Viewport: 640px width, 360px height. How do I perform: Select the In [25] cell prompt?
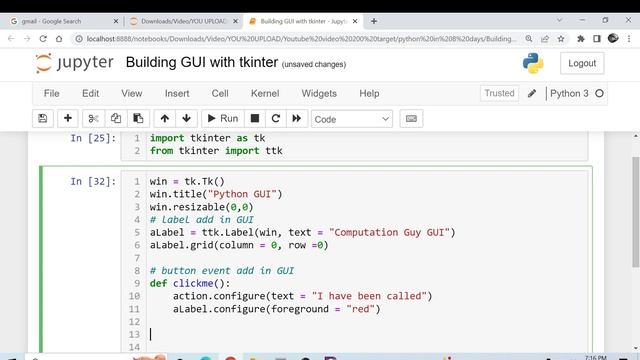[93, 138]
